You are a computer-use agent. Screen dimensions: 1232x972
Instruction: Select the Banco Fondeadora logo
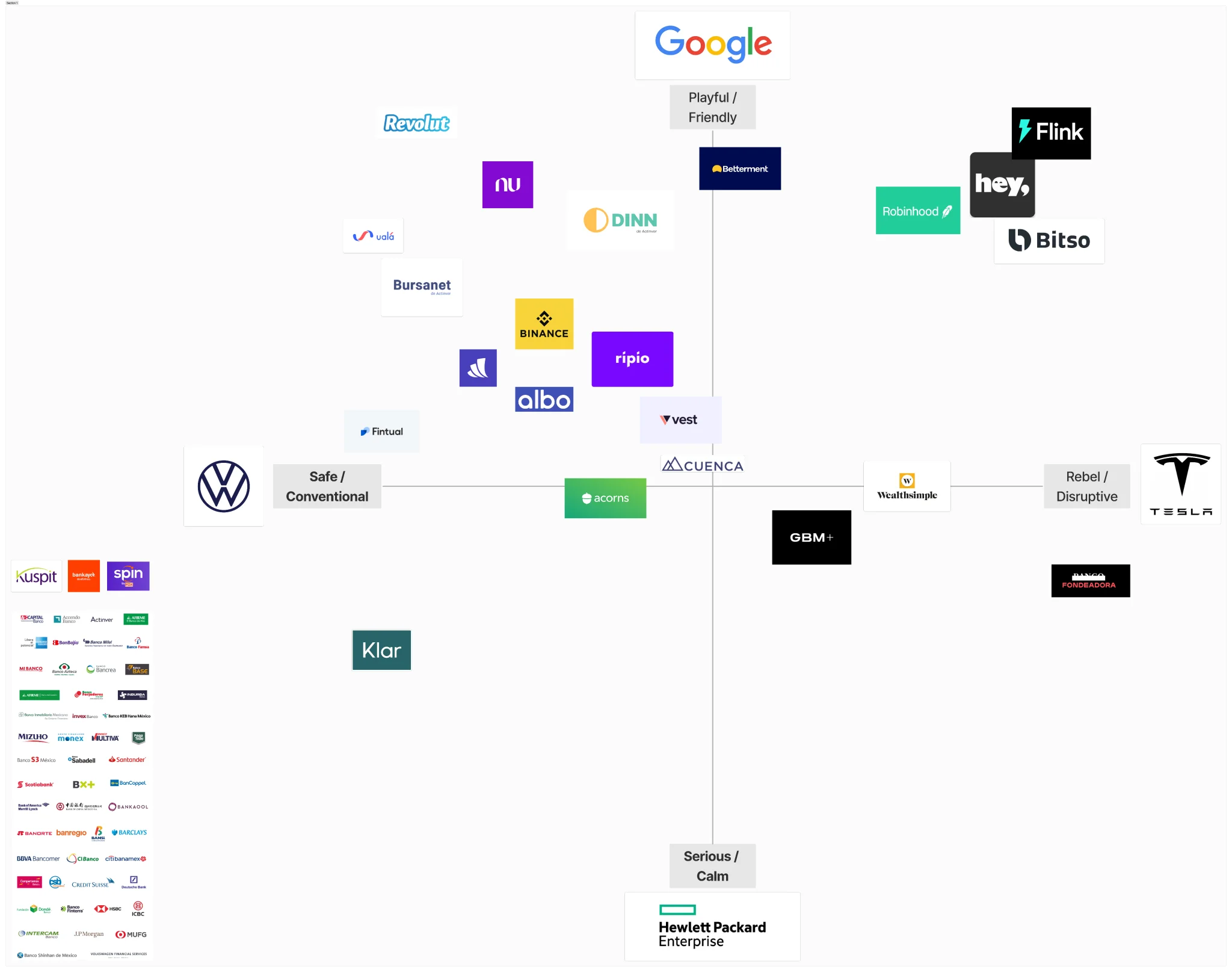(1090, 581)
